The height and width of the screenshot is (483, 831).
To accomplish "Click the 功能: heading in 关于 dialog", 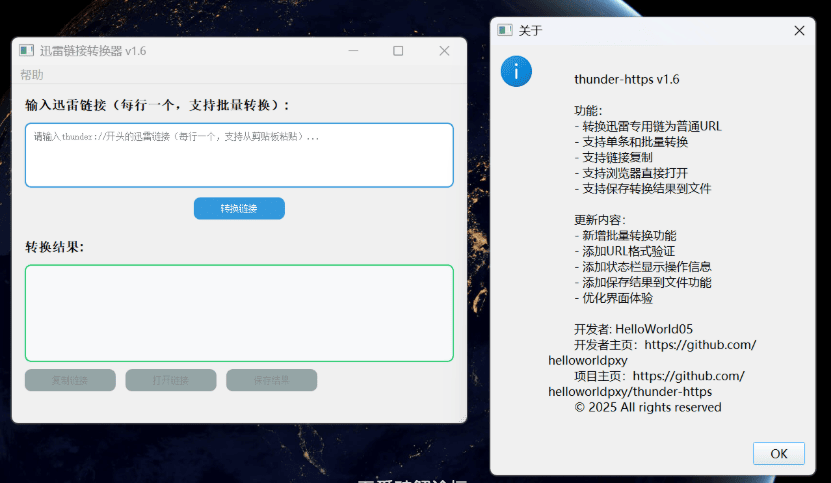I will [588, 111].
